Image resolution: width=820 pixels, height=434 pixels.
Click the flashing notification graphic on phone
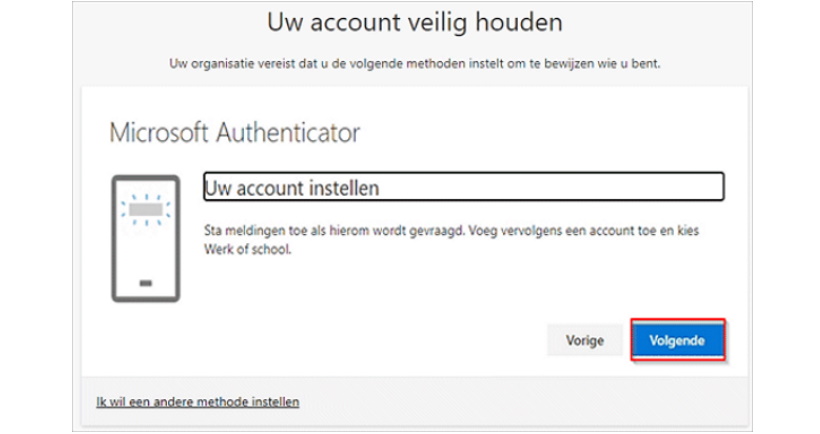(x=146, y=210)
